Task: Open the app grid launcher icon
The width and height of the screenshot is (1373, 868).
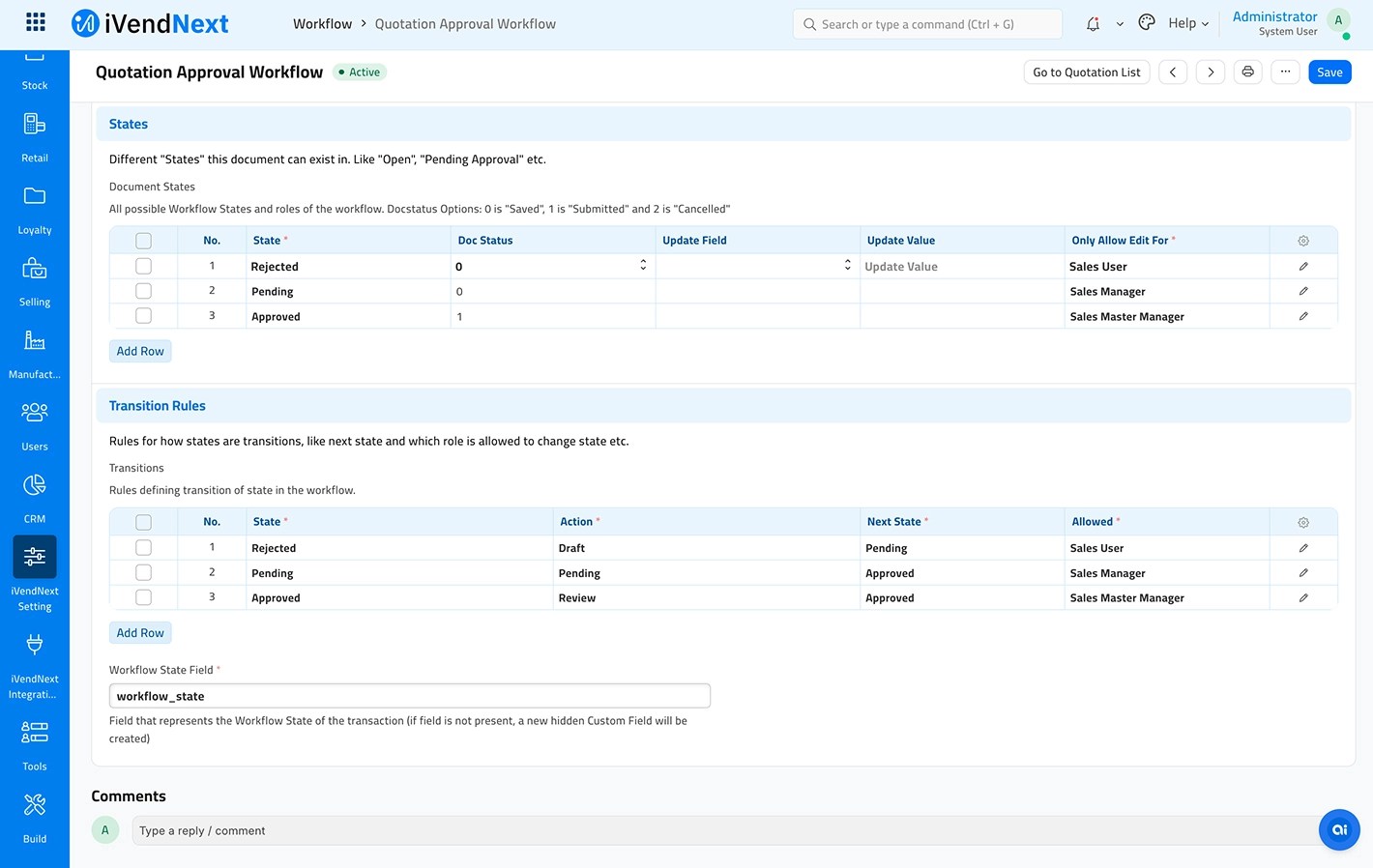Action: (x=36, y=22)
